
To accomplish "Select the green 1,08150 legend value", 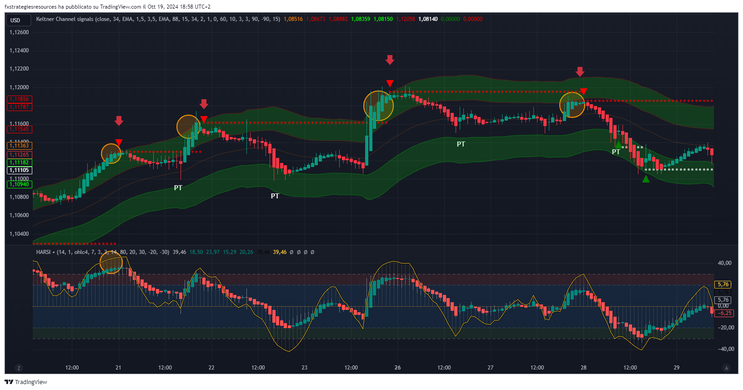I will click(383, 19).
